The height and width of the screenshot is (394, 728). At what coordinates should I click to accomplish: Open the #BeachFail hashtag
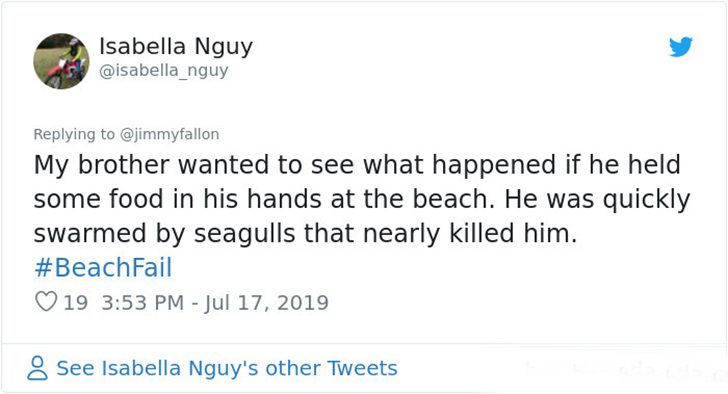[x=103, y=268]
